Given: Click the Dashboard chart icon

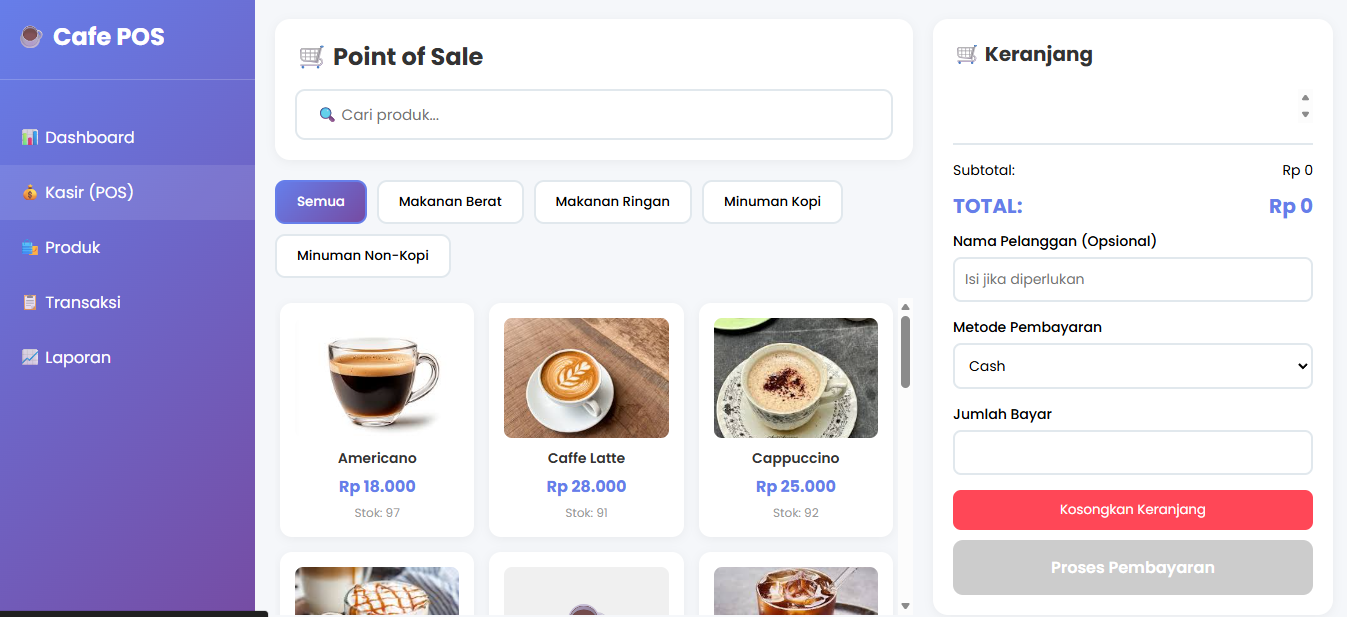Looking at the screenshot, I should point(30,137).
